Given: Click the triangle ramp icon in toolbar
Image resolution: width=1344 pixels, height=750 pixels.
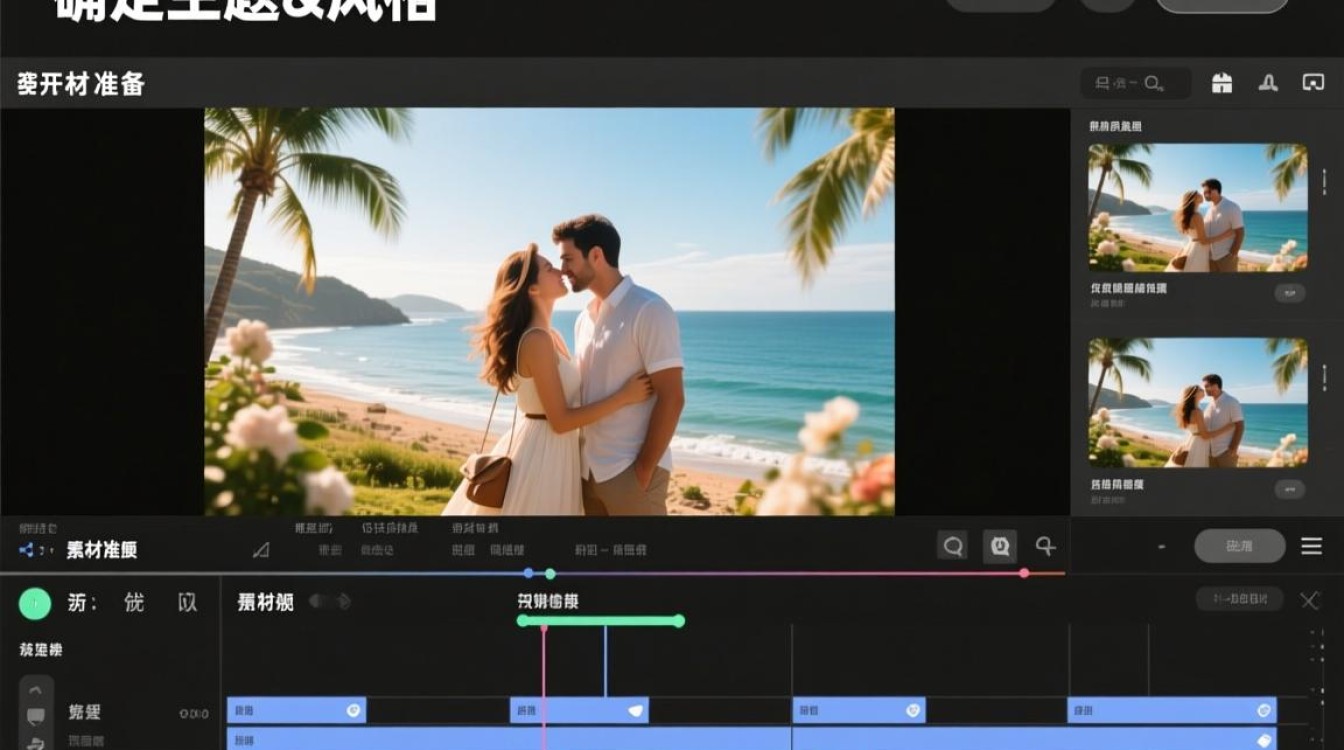Looking at the screenshot, I should 261,549.
